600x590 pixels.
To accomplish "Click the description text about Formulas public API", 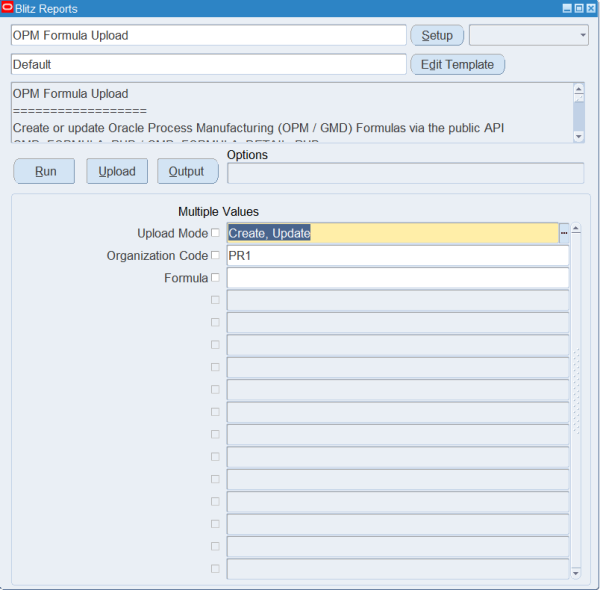I will [x=258, y=128].
